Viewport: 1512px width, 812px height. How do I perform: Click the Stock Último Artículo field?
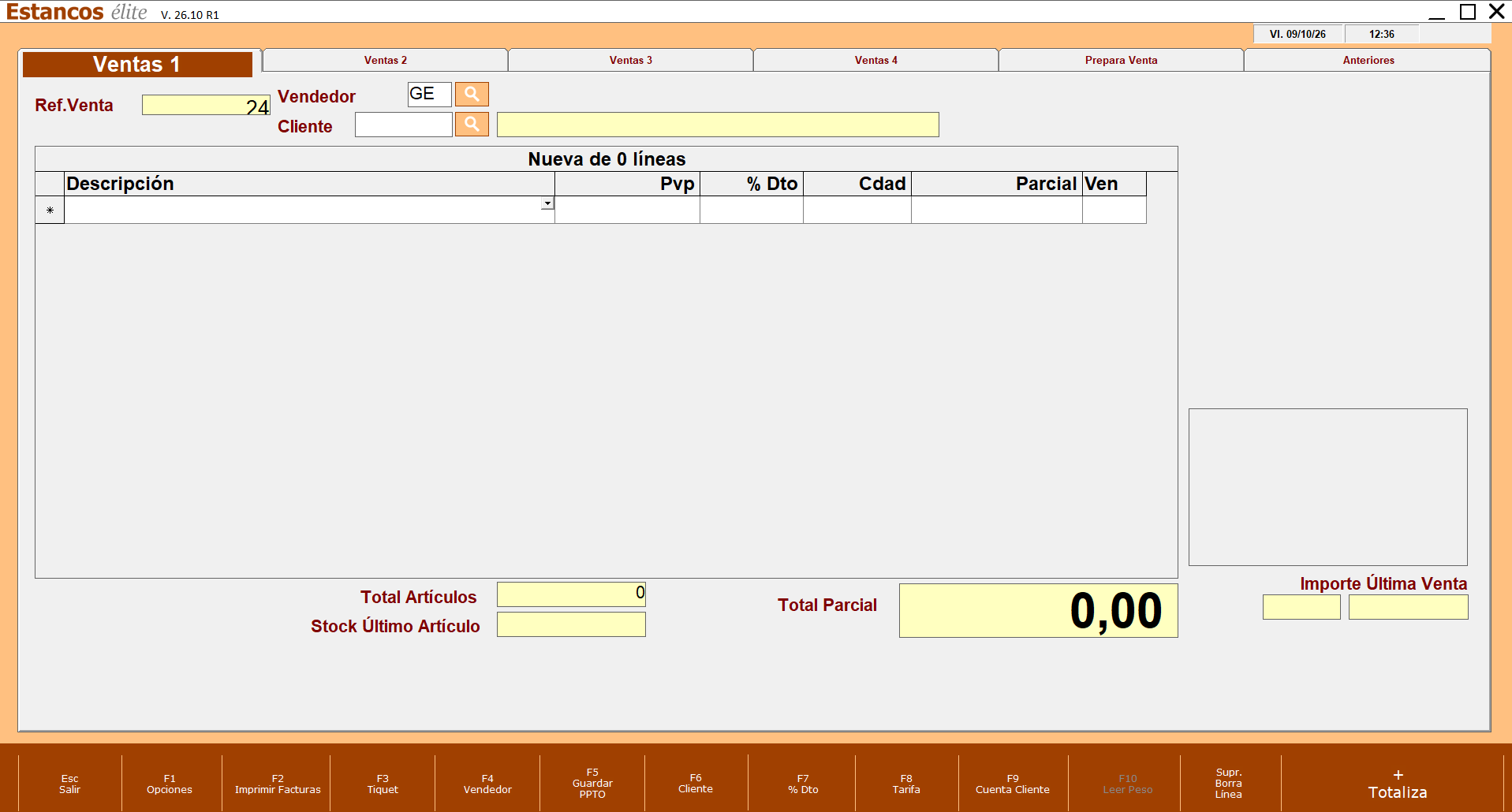coord(571,624)
